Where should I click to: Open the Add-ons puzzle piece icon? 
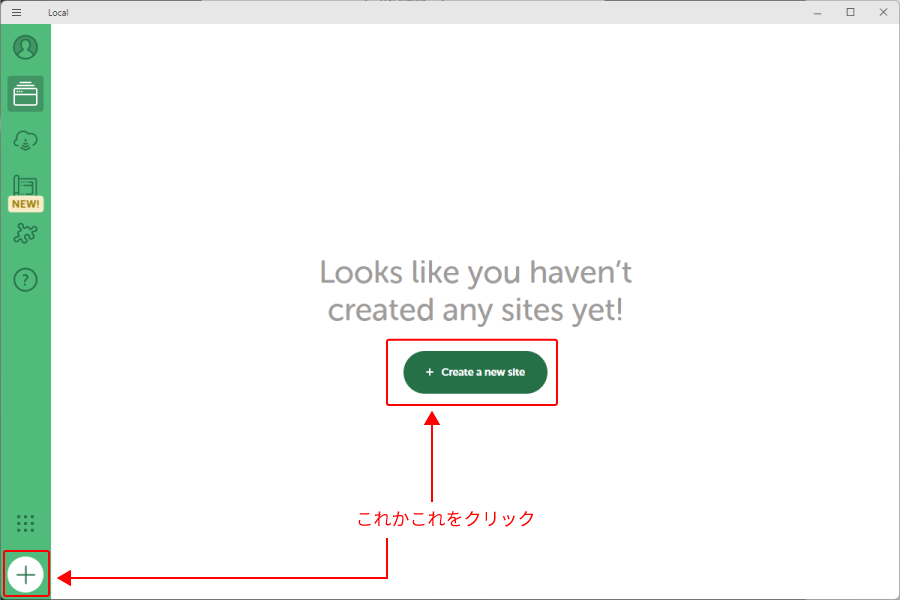pyautogui.click(x=25, y=234)
